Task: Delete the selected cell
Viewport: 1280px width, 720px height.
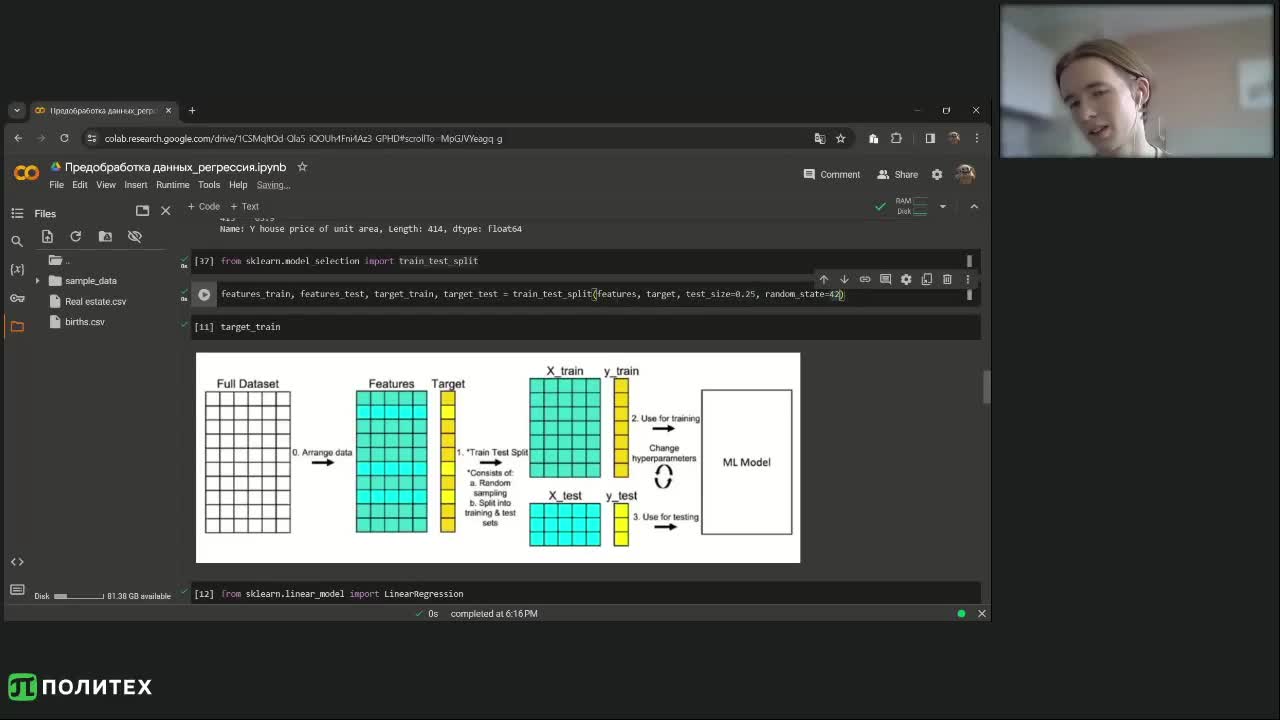Action: (947, 279)
